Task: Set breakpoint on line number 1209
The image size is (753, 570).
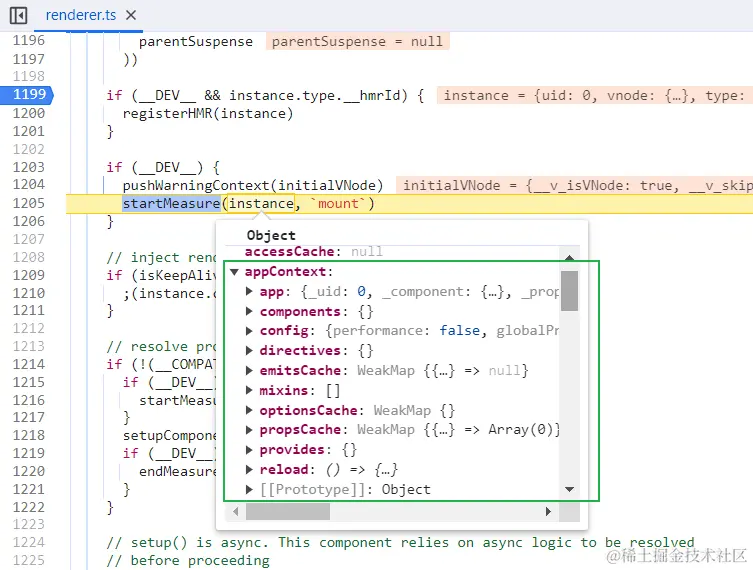Action: 29,275
